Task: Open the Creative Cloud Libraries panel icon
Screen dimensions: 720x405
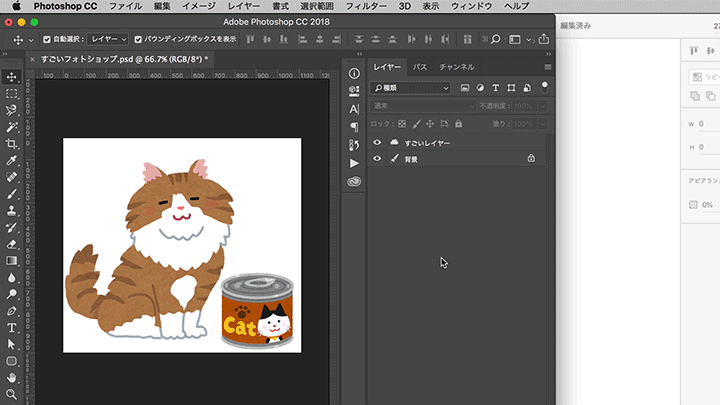Action: tap(354, 182)
